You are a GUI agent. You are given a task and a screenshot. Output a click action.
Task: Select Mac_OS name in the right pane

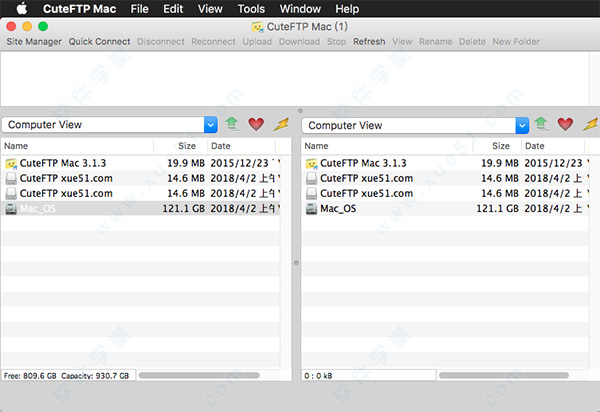pyautogui.click(x=338, y=208)
